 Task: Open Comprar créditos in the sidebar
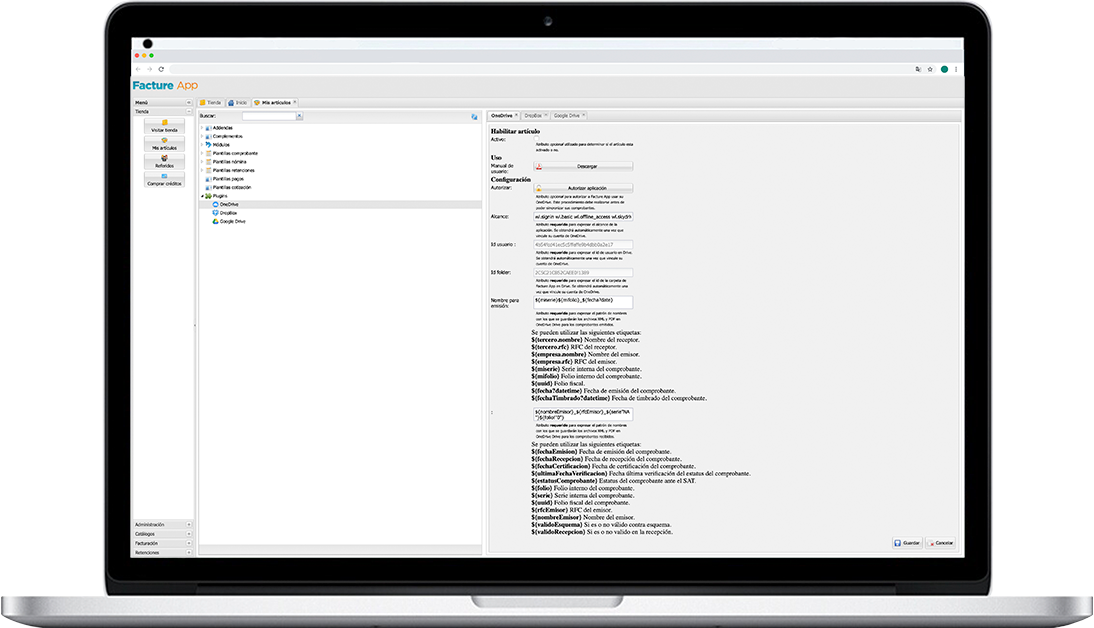164,180
